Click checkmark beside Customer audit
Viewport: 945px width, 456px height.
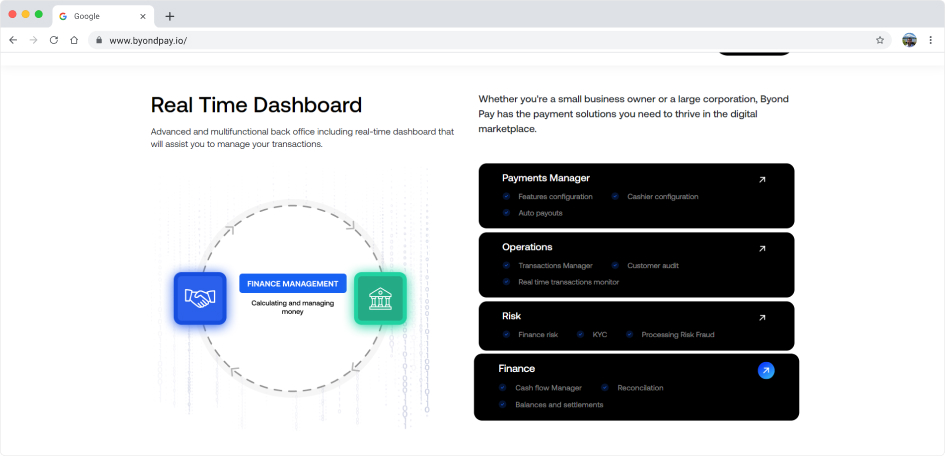[615, 265]
